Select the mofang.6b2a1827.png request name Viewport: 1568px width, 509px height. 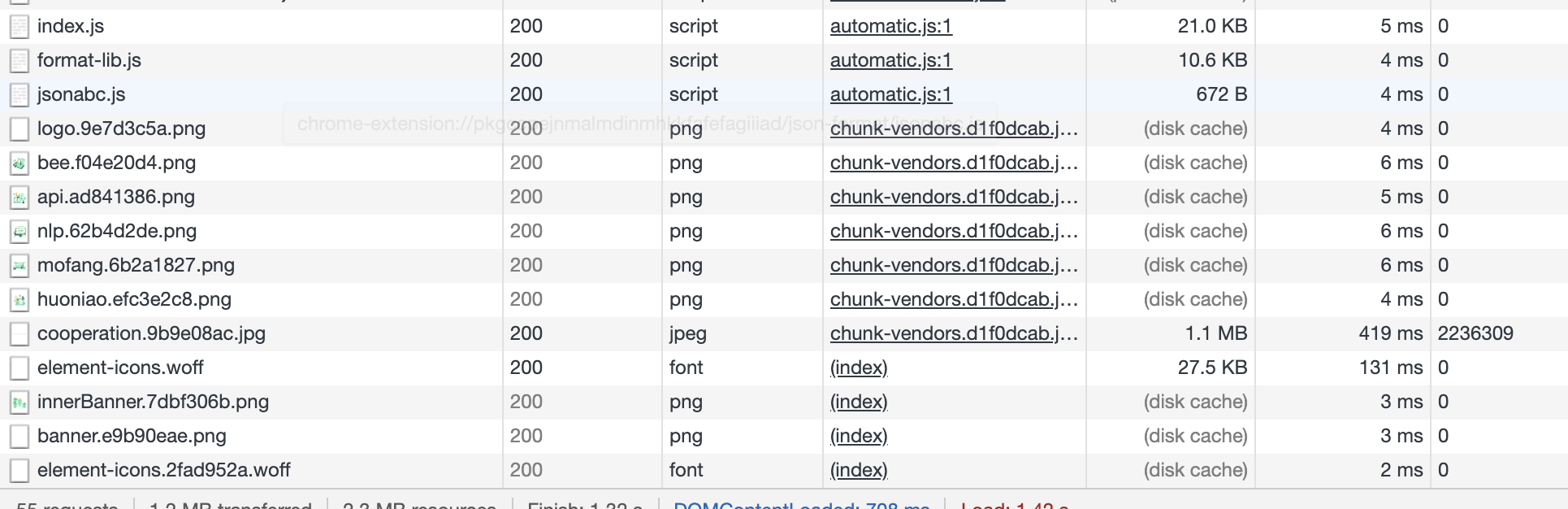click(136, 265)
